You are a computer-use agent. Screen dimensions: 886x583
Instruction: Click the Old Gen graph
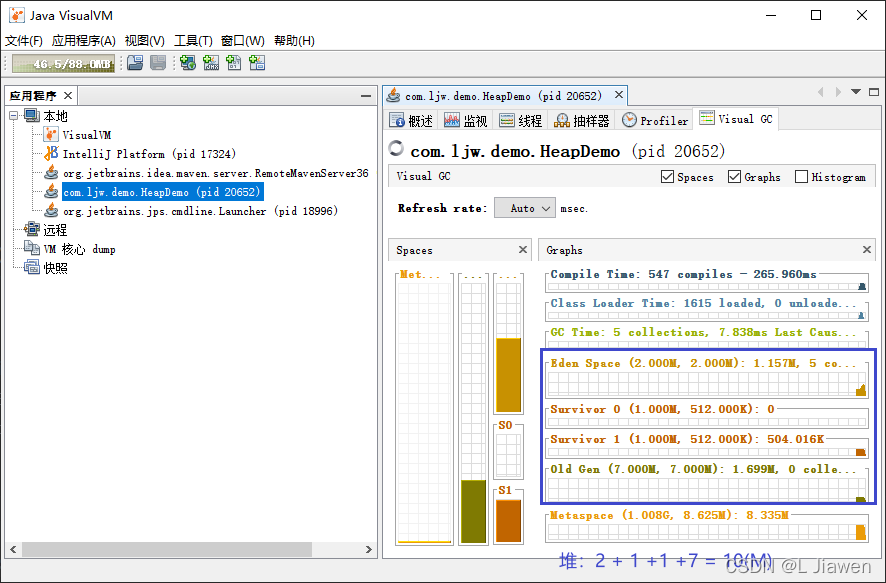tap(706, 489)
